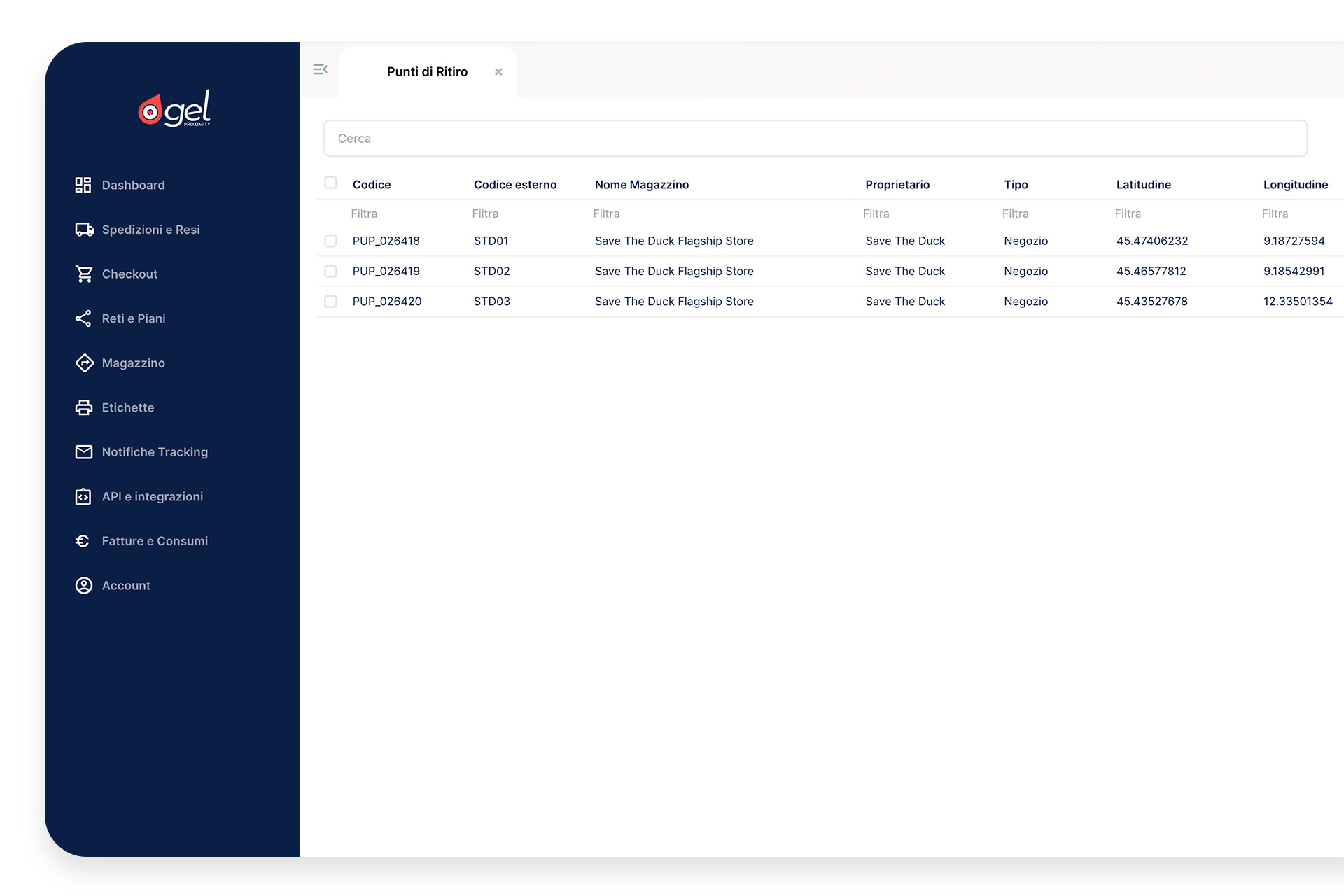Viewport: 1344px width, 896px height.
Task: Select the PUP_026420 row checkbox
Action: tap(330, 302)
